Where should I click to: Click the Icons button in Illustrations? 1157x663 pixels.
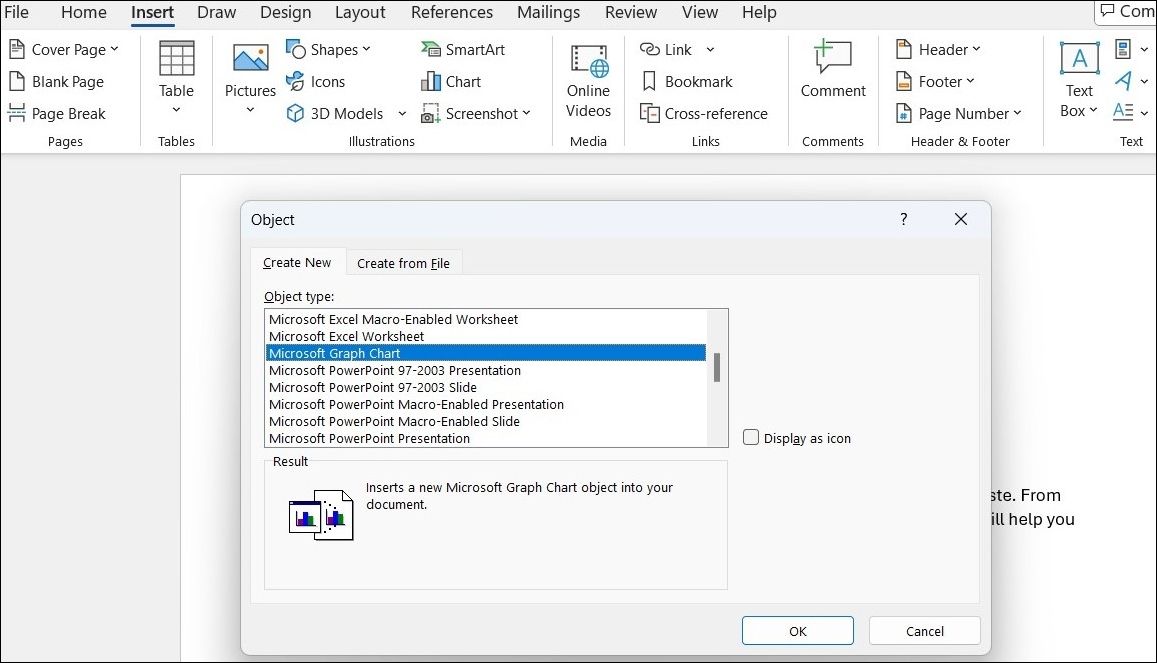click(x=317, y=81)
